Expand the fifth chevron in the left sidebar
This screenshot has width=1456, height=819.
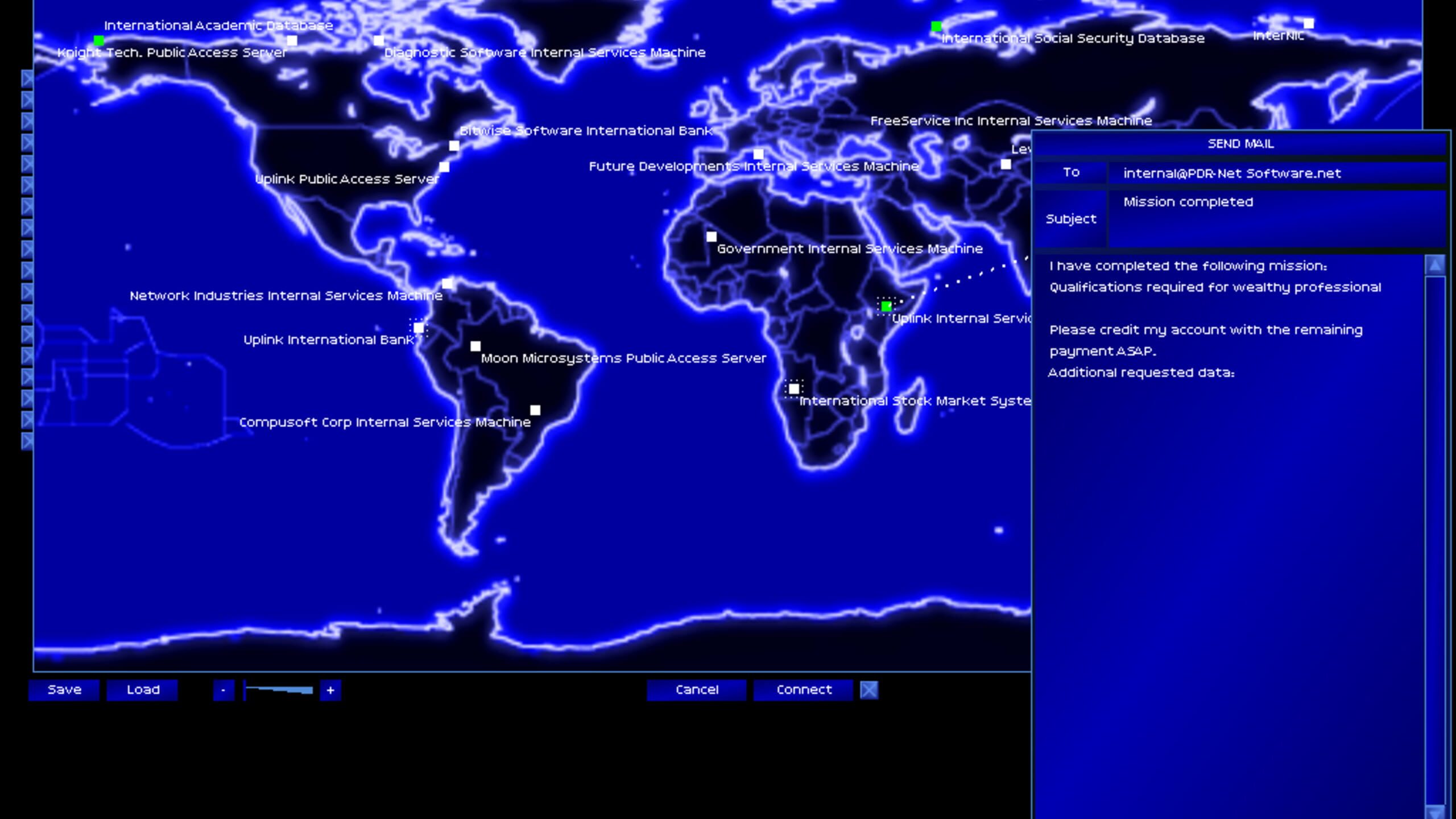[x=27, y=164]
